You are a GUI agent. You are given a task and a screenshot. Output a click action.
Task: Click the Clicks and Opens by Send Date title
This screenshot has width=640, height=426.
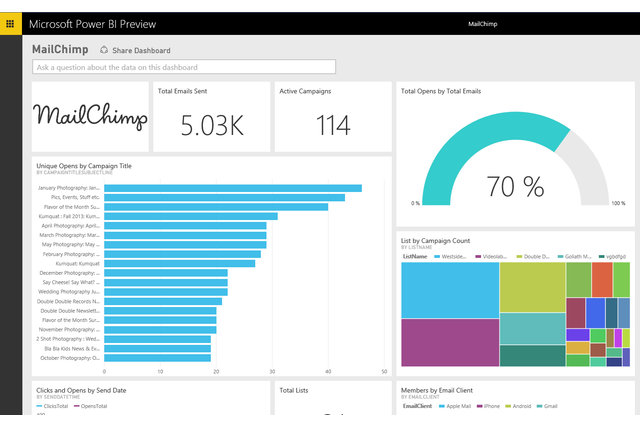(x=81, y=390)
